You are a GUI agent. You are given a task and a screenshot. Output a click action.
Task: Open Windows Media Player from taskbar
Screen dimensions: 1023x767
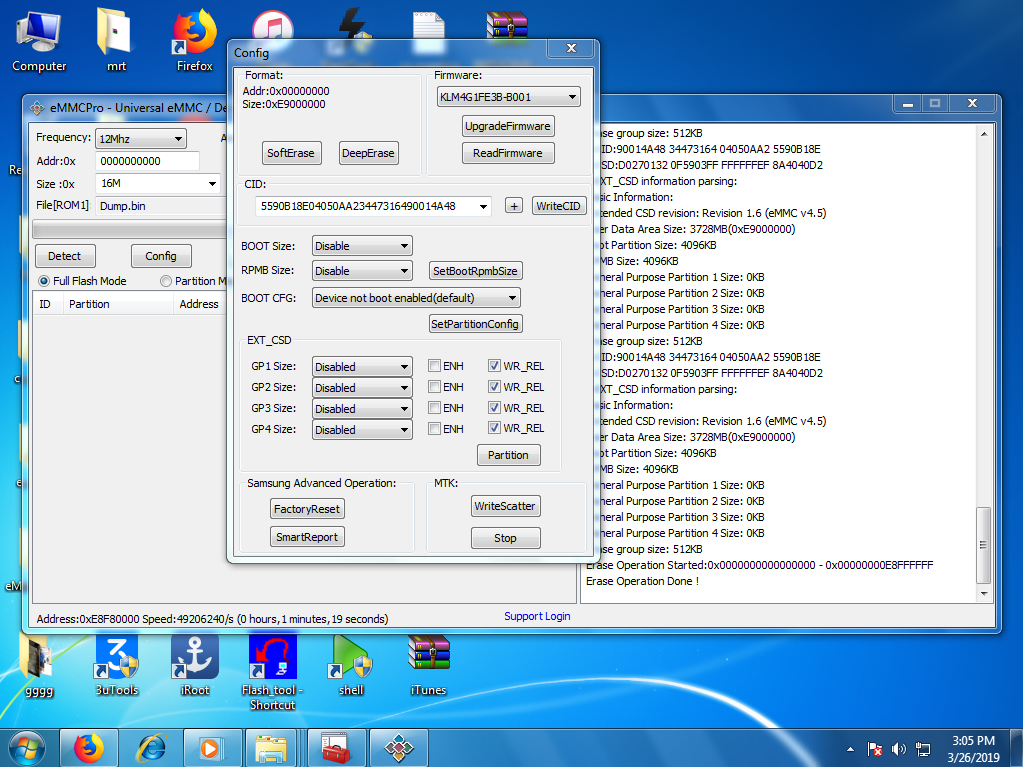[213, 748]
